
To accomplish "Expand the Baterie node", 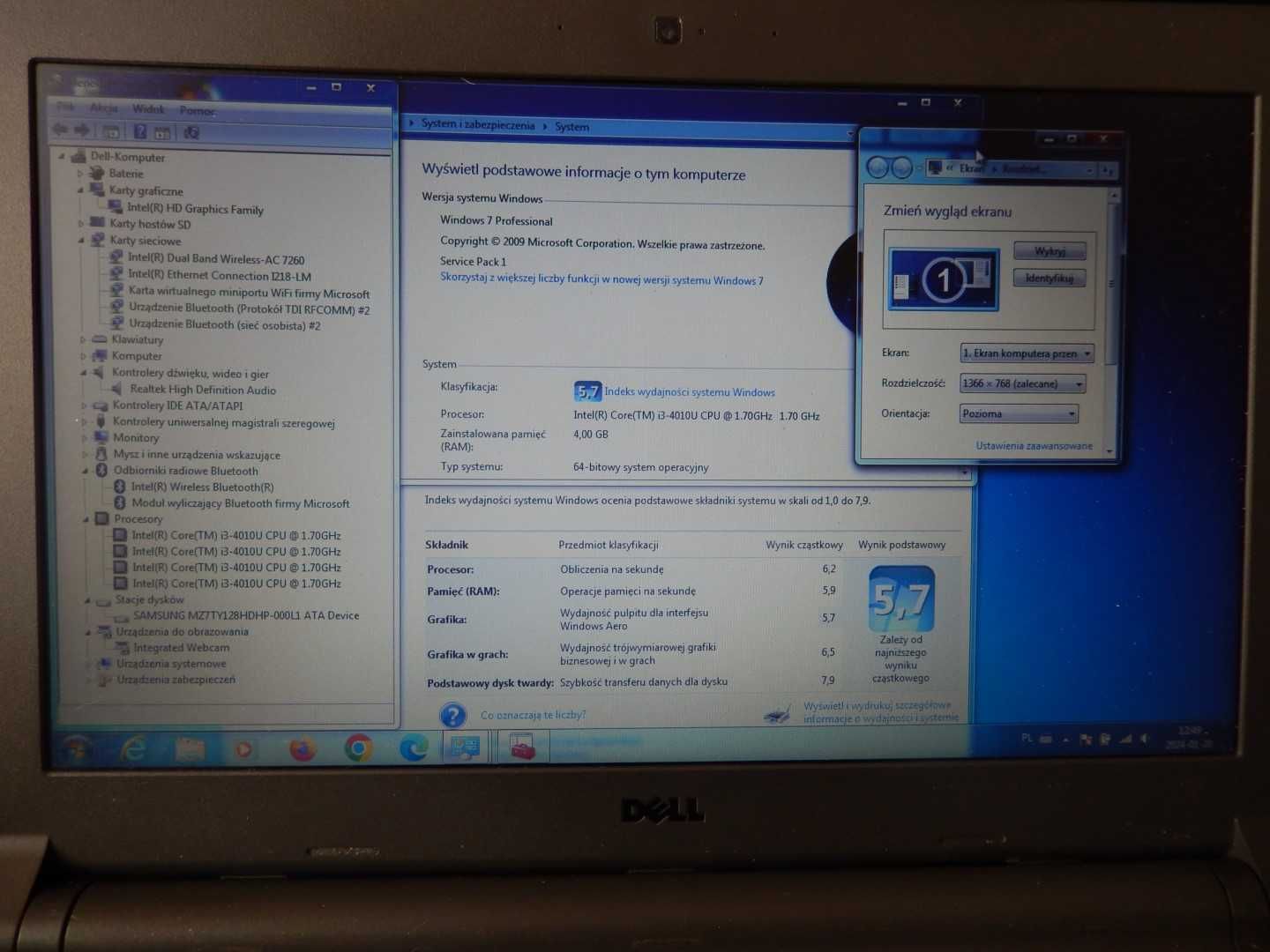I will click(80, 174).
